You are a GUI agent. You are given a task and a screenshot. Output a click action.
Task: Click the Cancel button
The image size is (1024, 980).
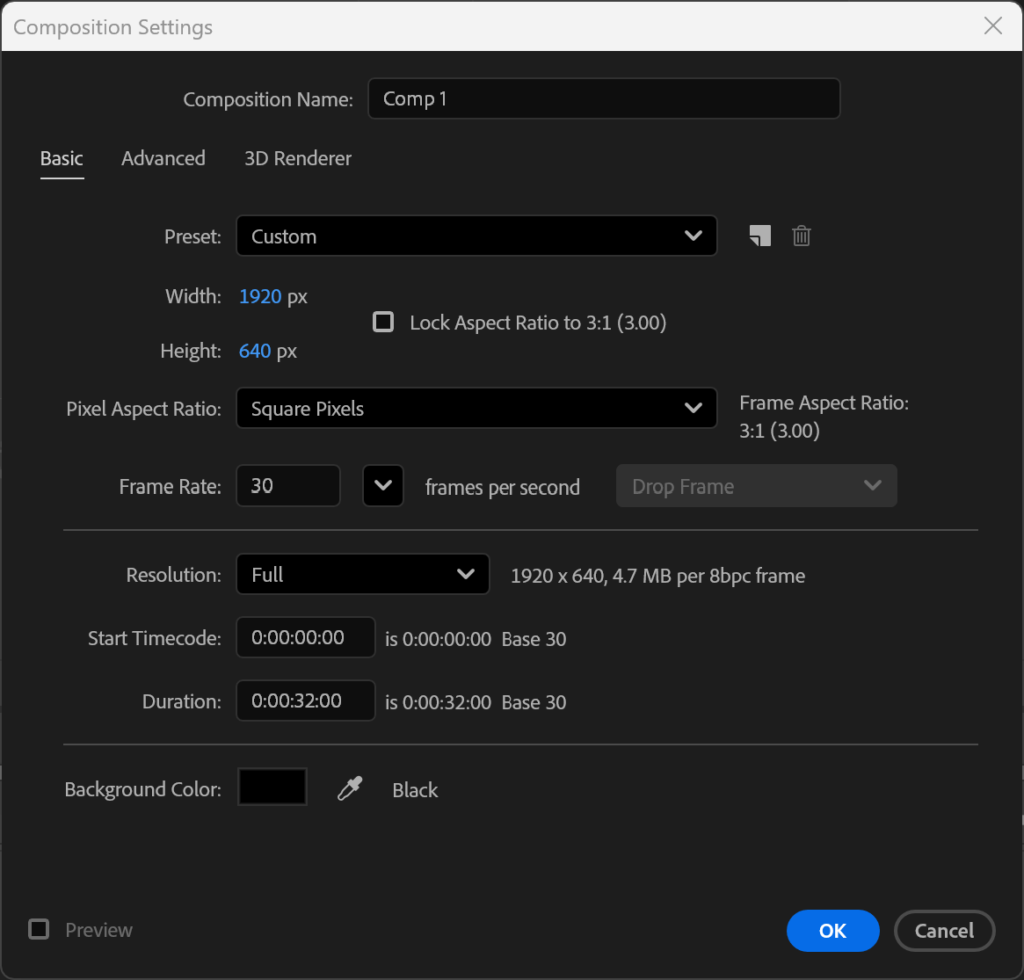point(944,930)
